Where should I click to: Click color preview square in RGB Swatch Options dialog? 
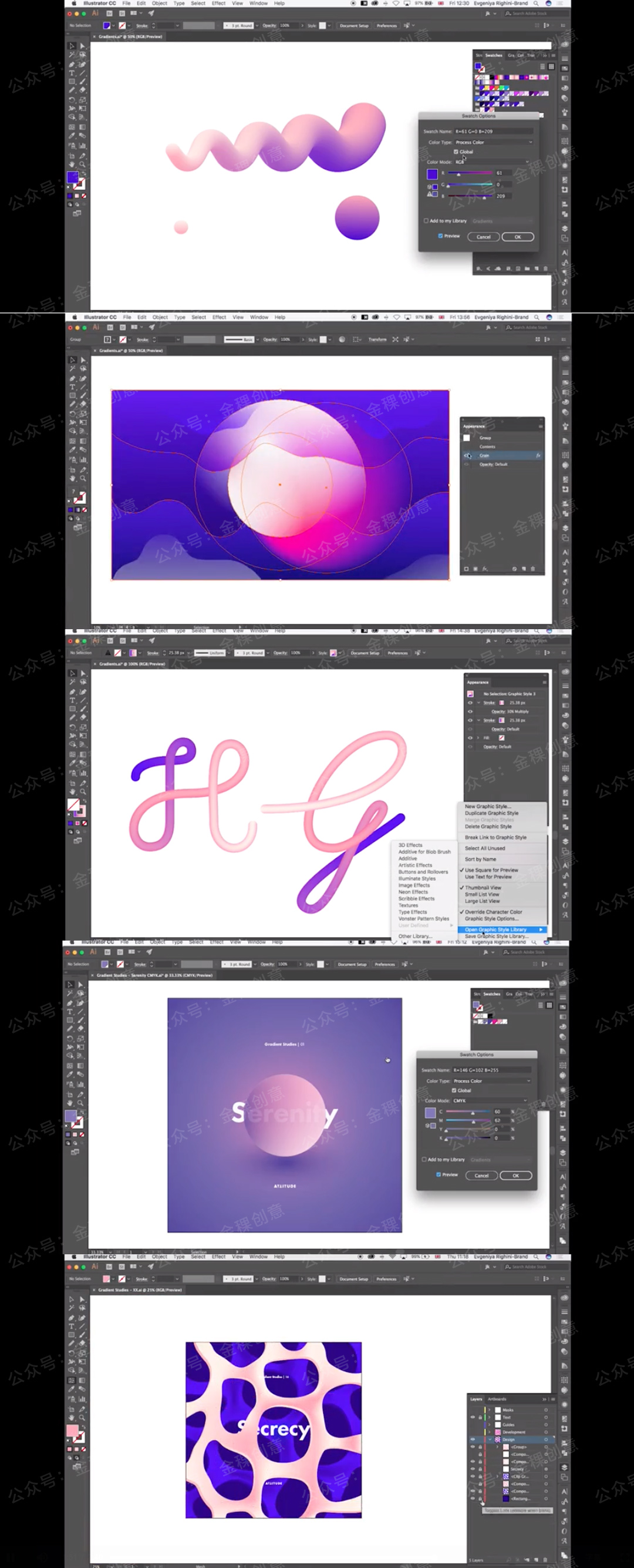(432, 174)
